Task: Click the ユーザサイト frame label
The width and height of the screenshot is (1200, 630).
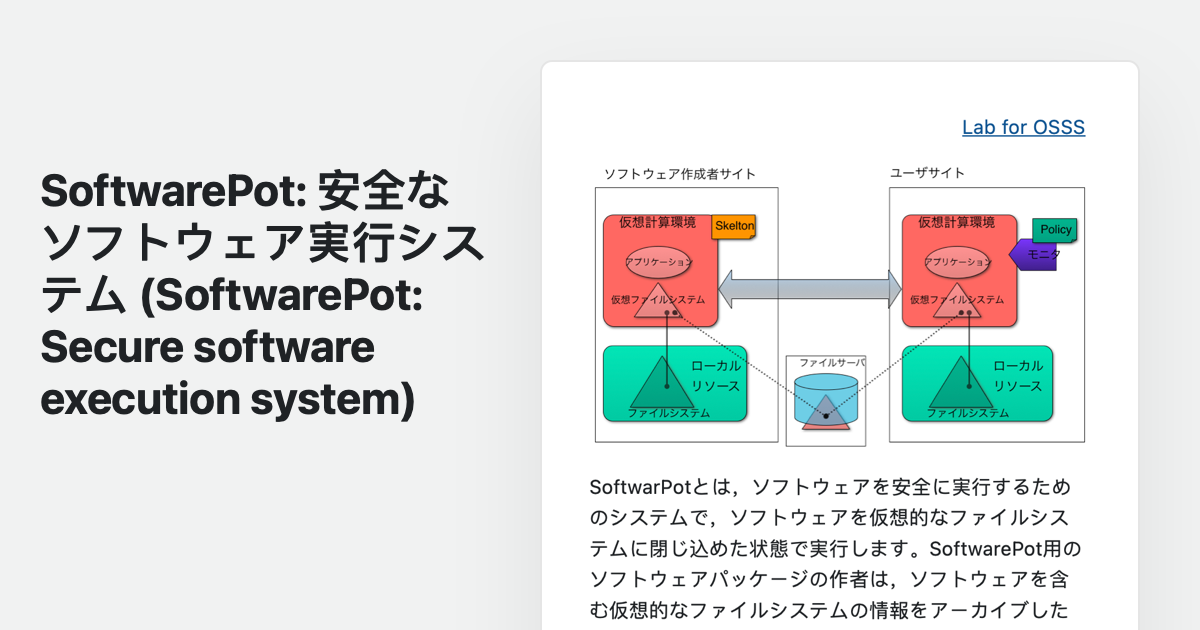Action: (928, 171)
